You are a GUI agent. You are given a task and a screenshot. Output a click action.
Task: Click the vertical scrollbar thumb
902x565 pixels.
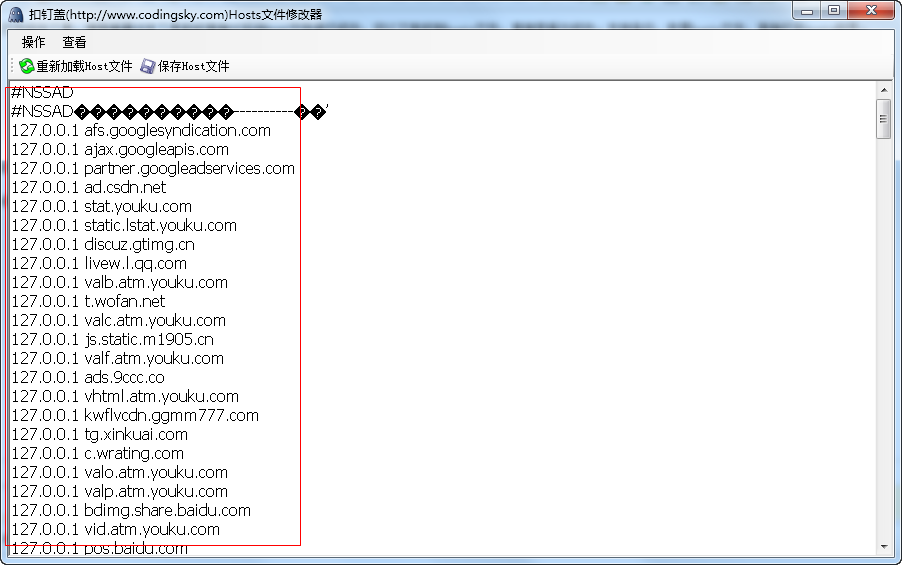point(884,119)
